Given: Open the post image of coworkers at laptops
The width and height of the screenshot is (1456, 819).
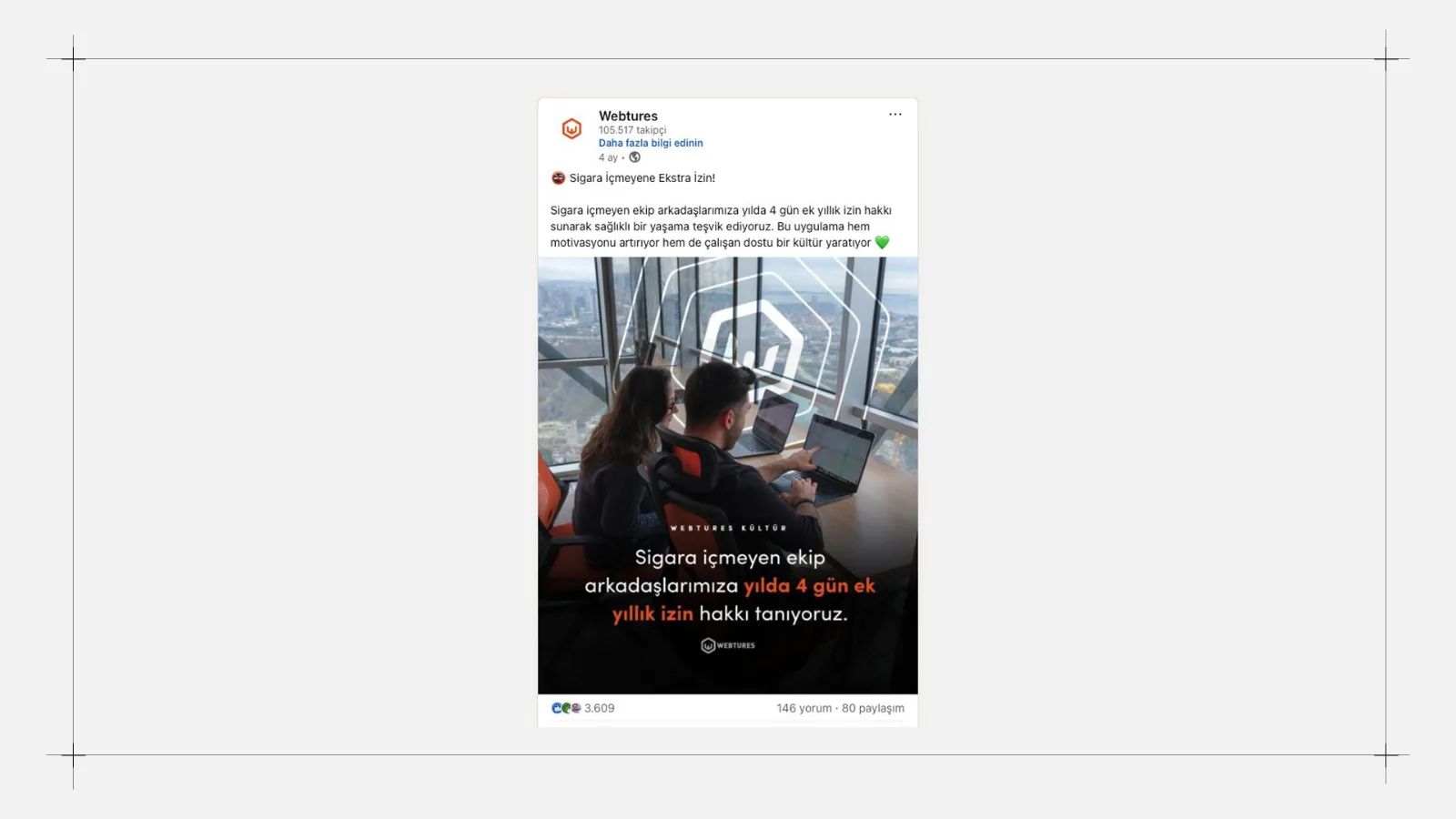Looking at the screenshot, I should point(728,476).
